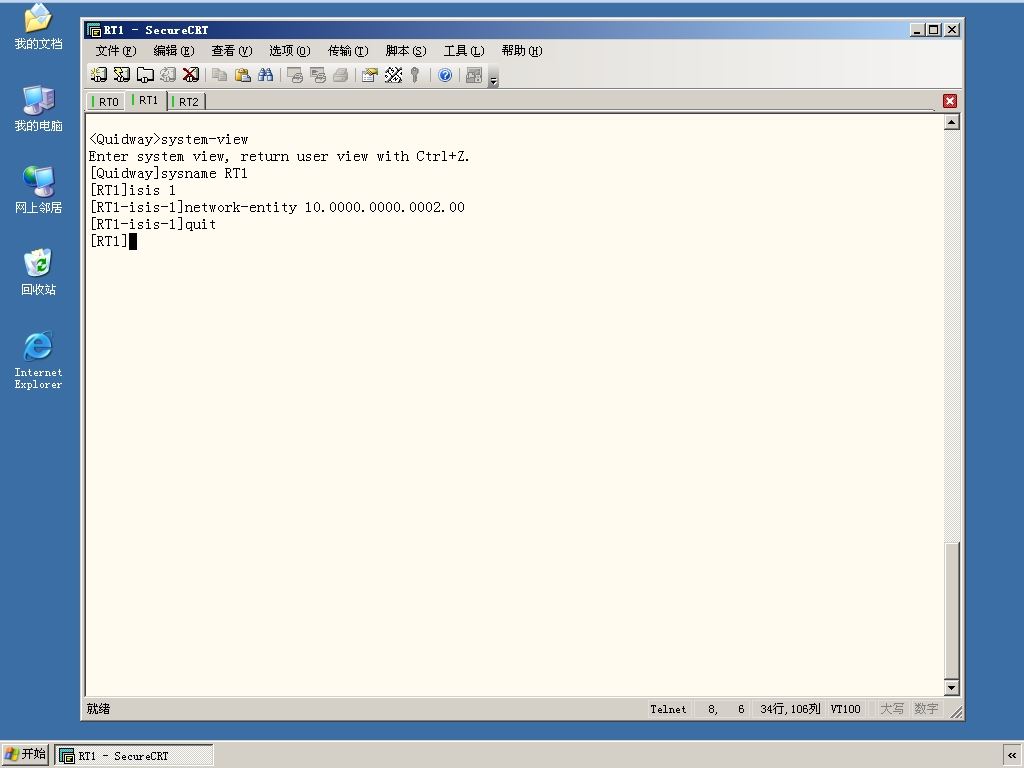This screenshot has width=1024, height=768.
Task: Click the terminal scrollbar up arrow
Action: (x=952, y=122)
